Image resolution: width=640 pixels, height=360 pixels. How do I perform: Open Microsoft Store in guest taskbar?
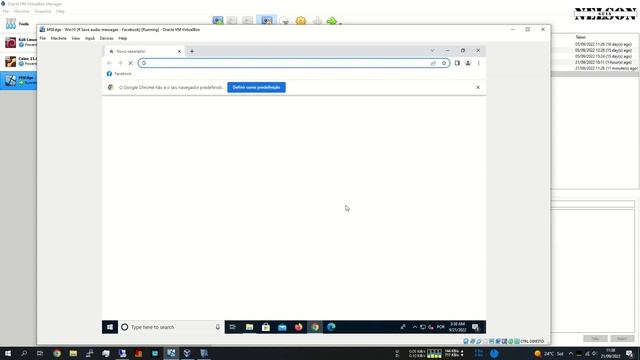(266, 327)
